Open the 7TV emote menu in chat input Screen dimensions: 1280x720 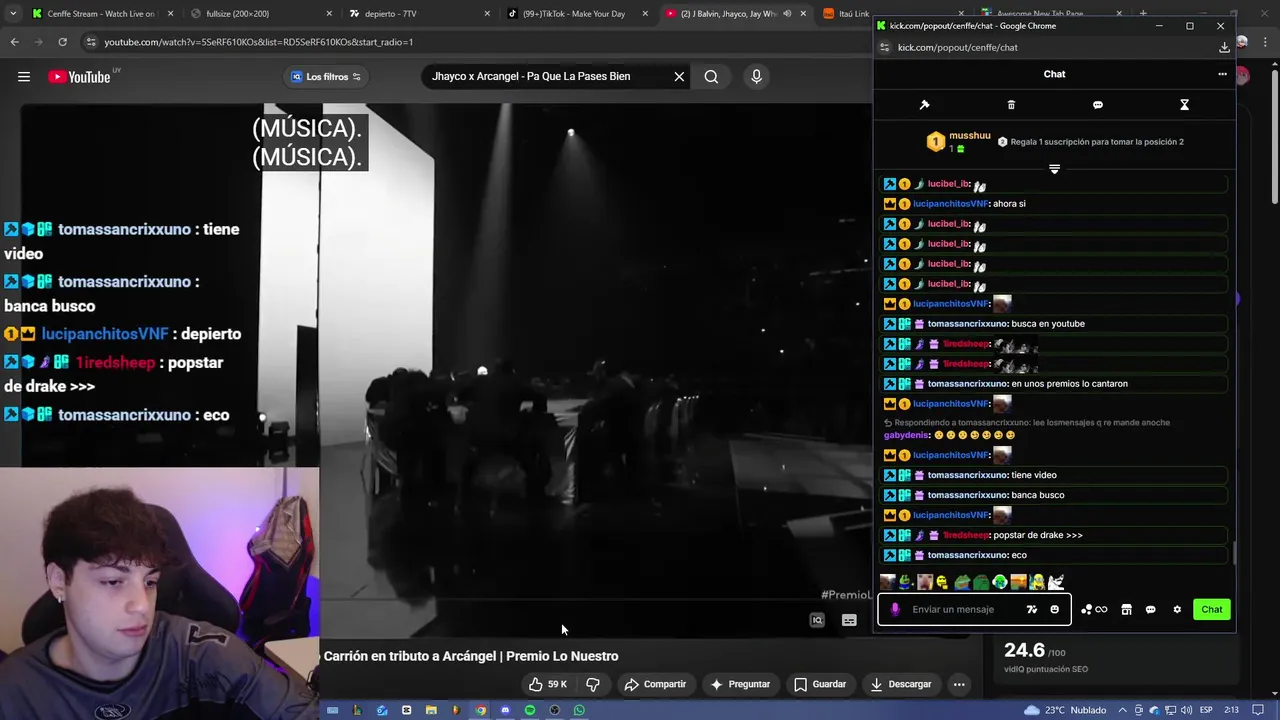(x=1032, y=609)
